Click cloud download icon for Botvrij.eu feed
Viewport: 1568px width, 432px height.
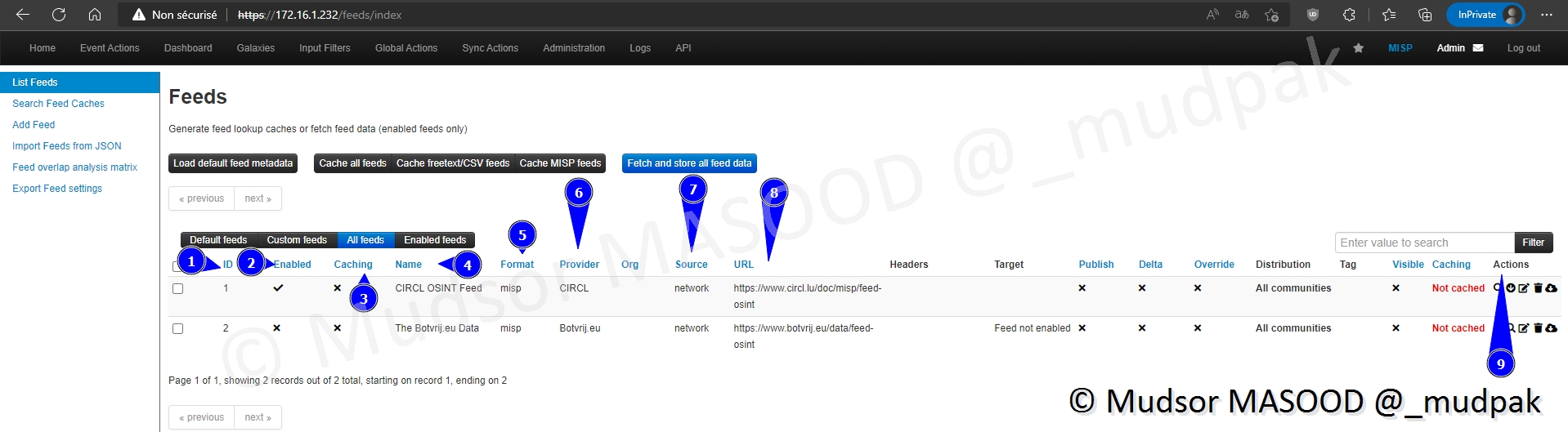[1551, 328]
